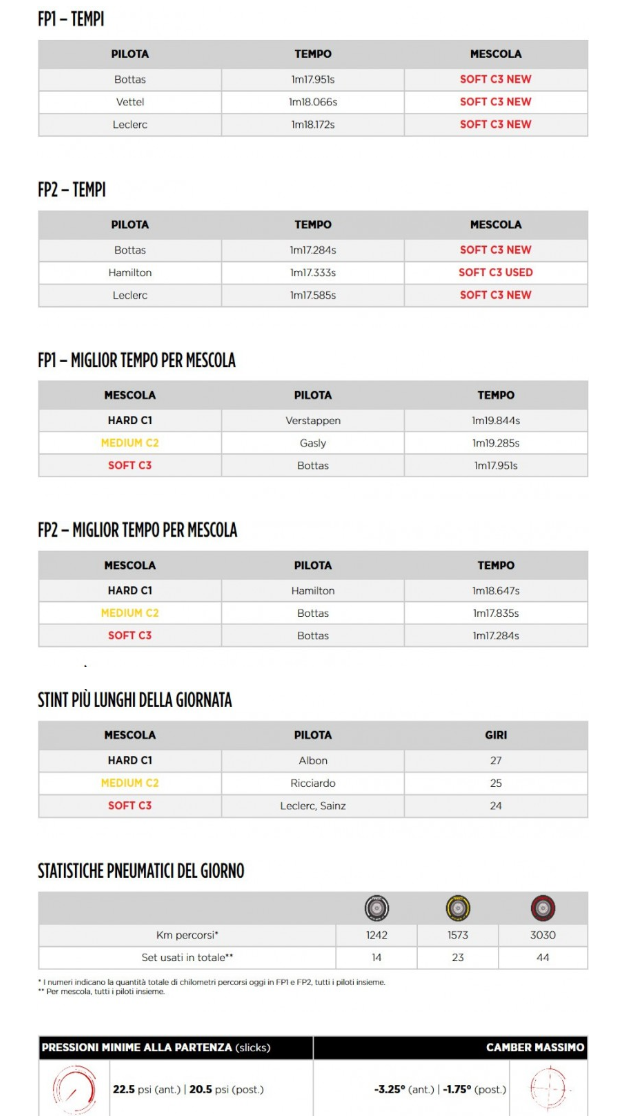624x1116 pixels.
Task: Click the yellow medium tyre icon
Action: pyautogui.click(x=458, y=909)
